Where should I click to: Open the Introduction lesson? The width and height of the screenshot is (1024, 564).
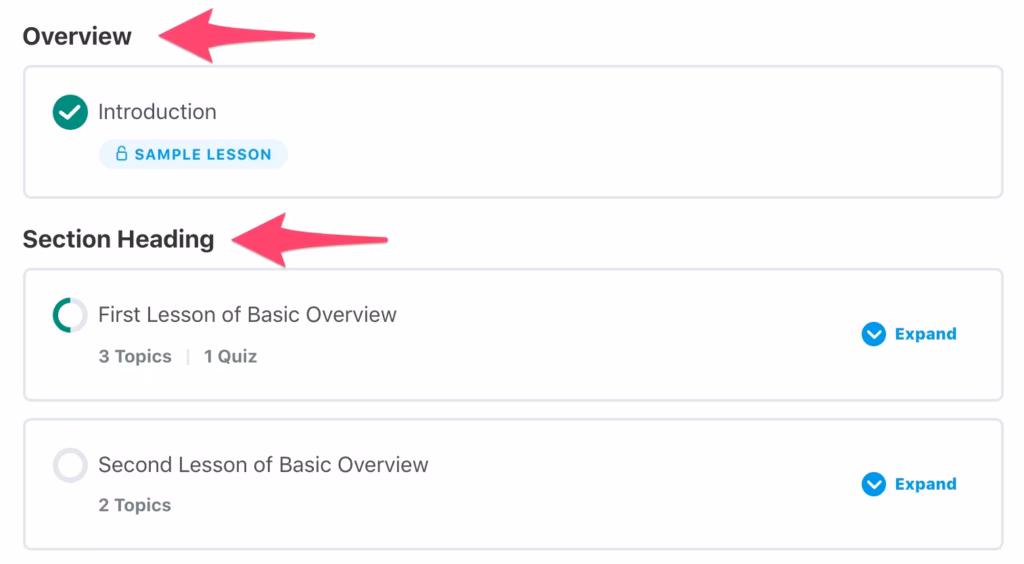point(157,112)
